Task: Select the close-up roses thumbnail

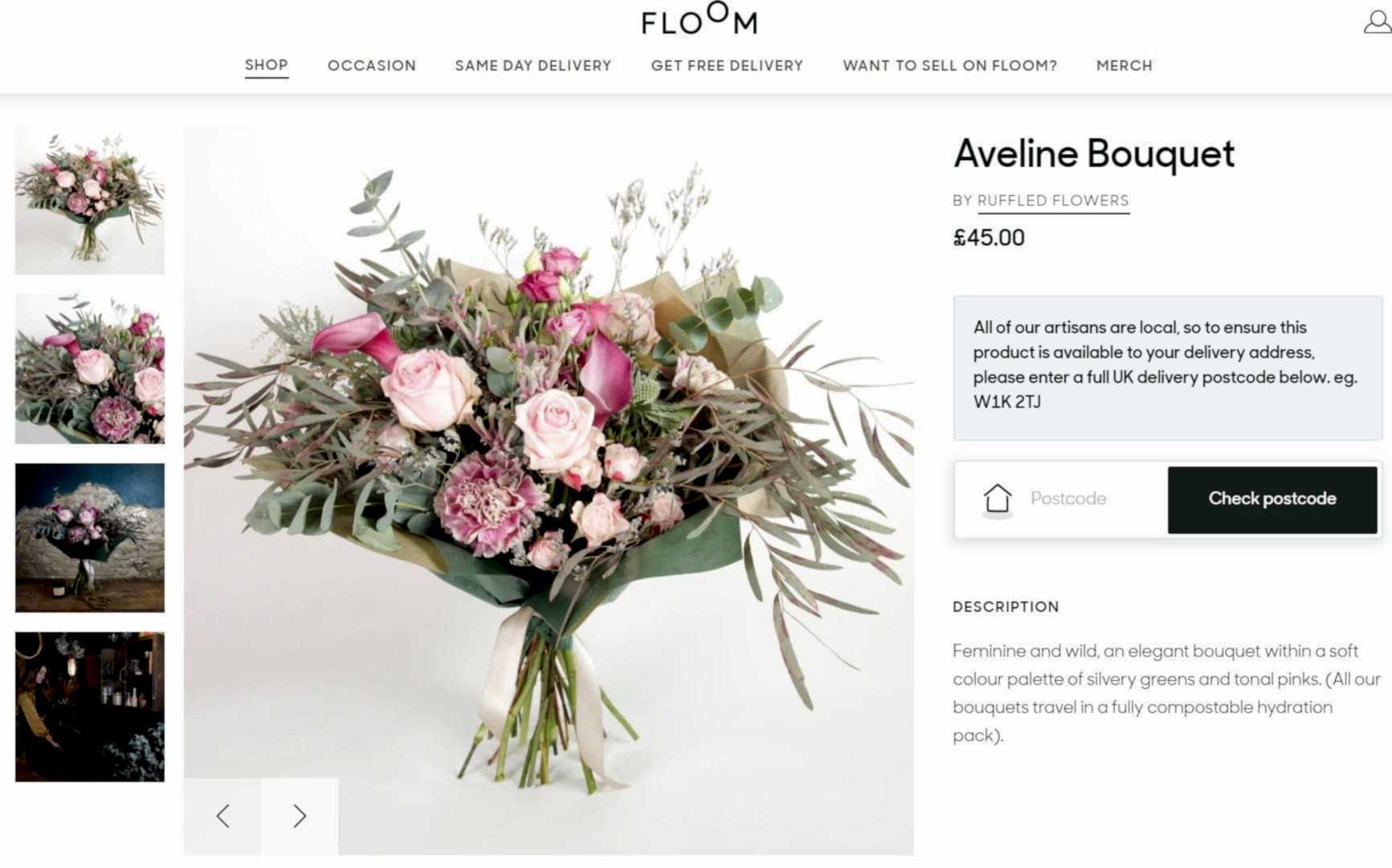Action: point(90,369)
